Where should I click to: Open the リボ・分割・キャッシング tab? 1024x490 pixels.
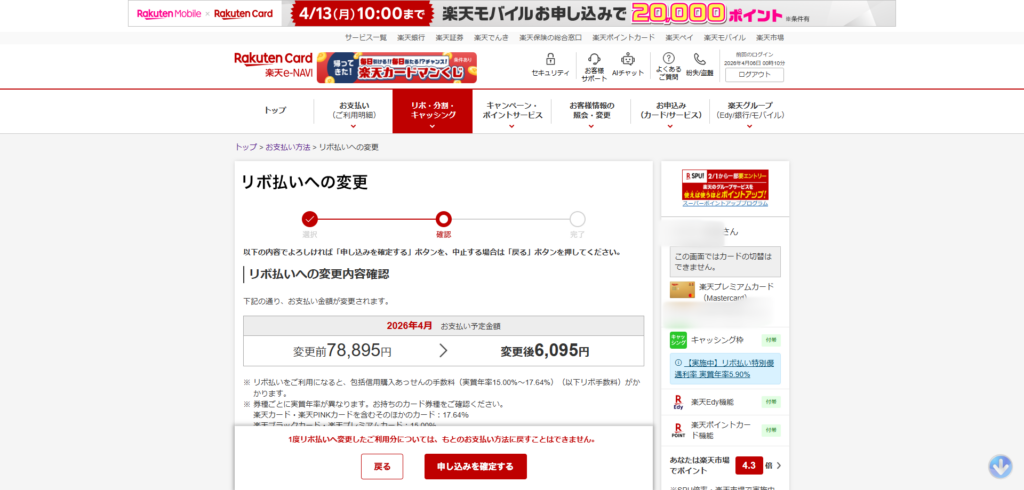433,111
